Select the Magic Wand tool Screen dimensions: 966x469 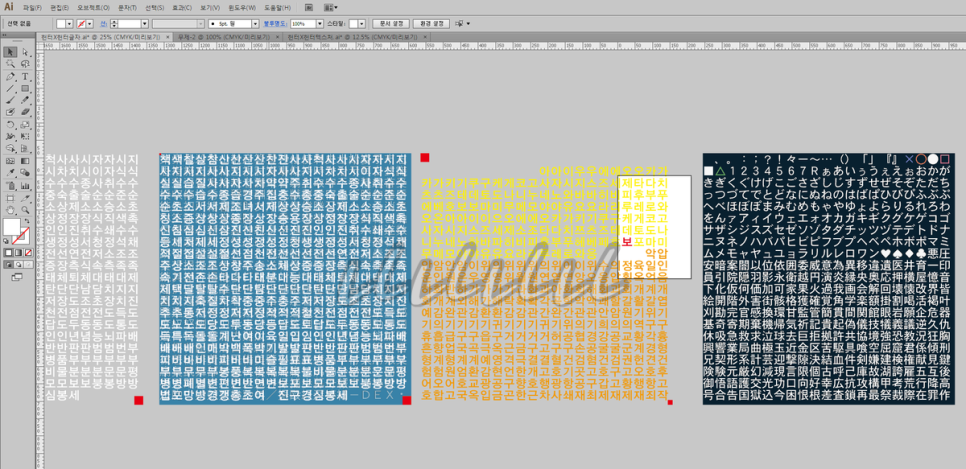(x=10, y=64)
